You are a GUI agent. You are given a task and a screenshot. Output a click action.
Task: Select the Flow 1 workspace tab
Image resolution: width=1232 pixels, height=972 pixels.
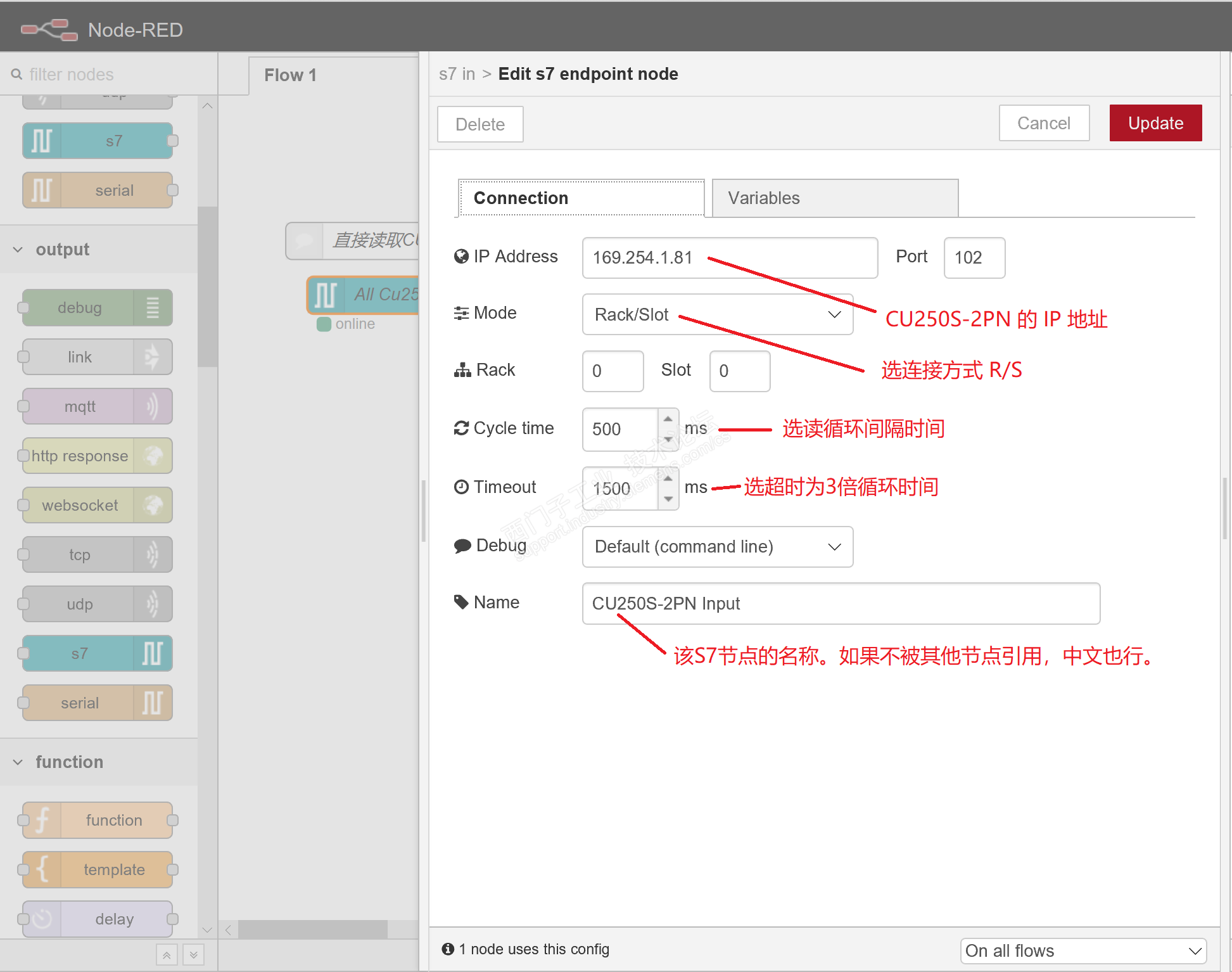290,75
